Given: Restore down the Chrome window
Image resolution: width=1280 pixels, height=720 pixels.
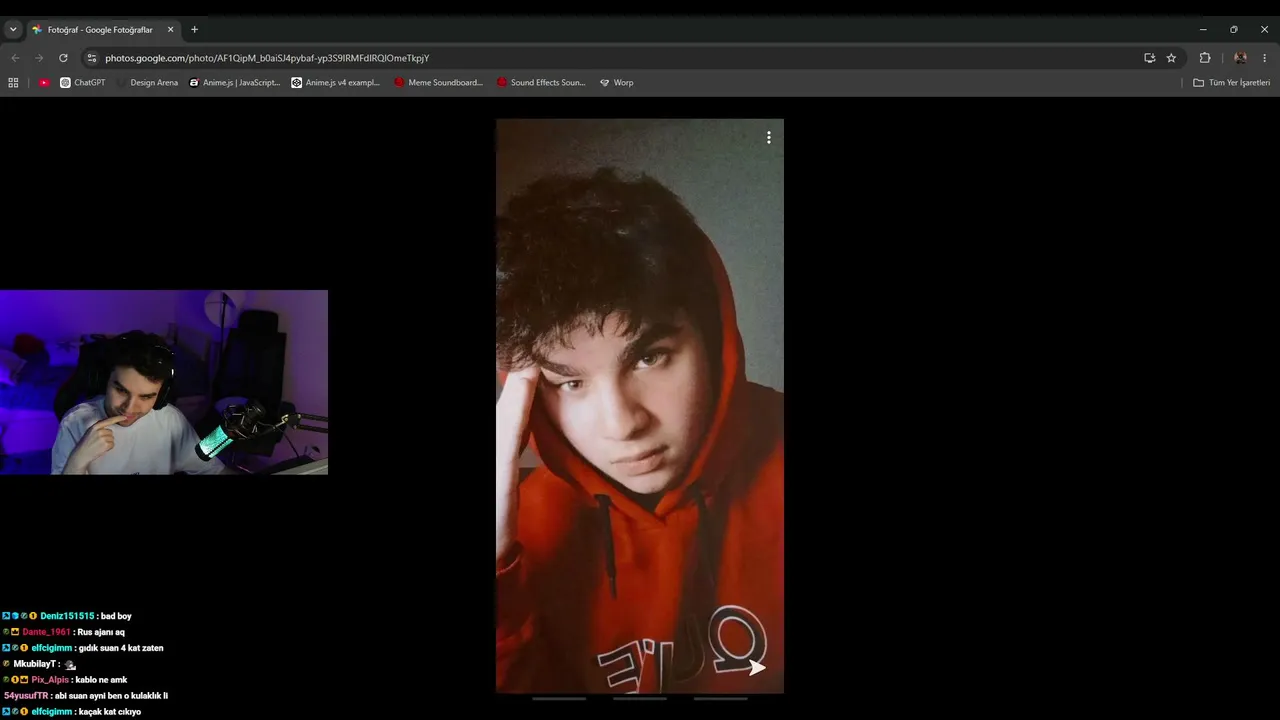Looking at the screenshot, I should (1234, 30).
